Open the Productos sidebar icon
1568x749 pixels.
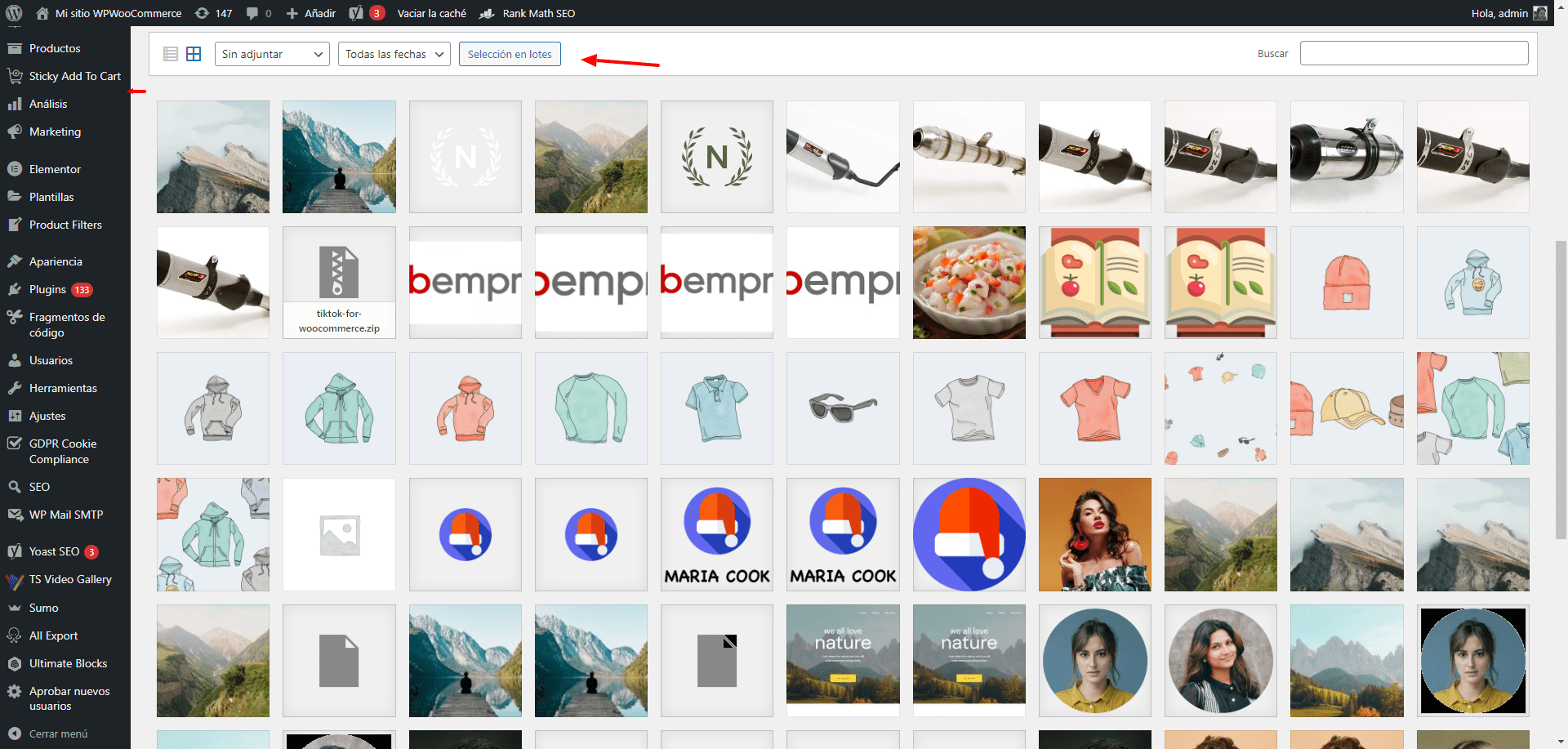[x=14, y=48]
